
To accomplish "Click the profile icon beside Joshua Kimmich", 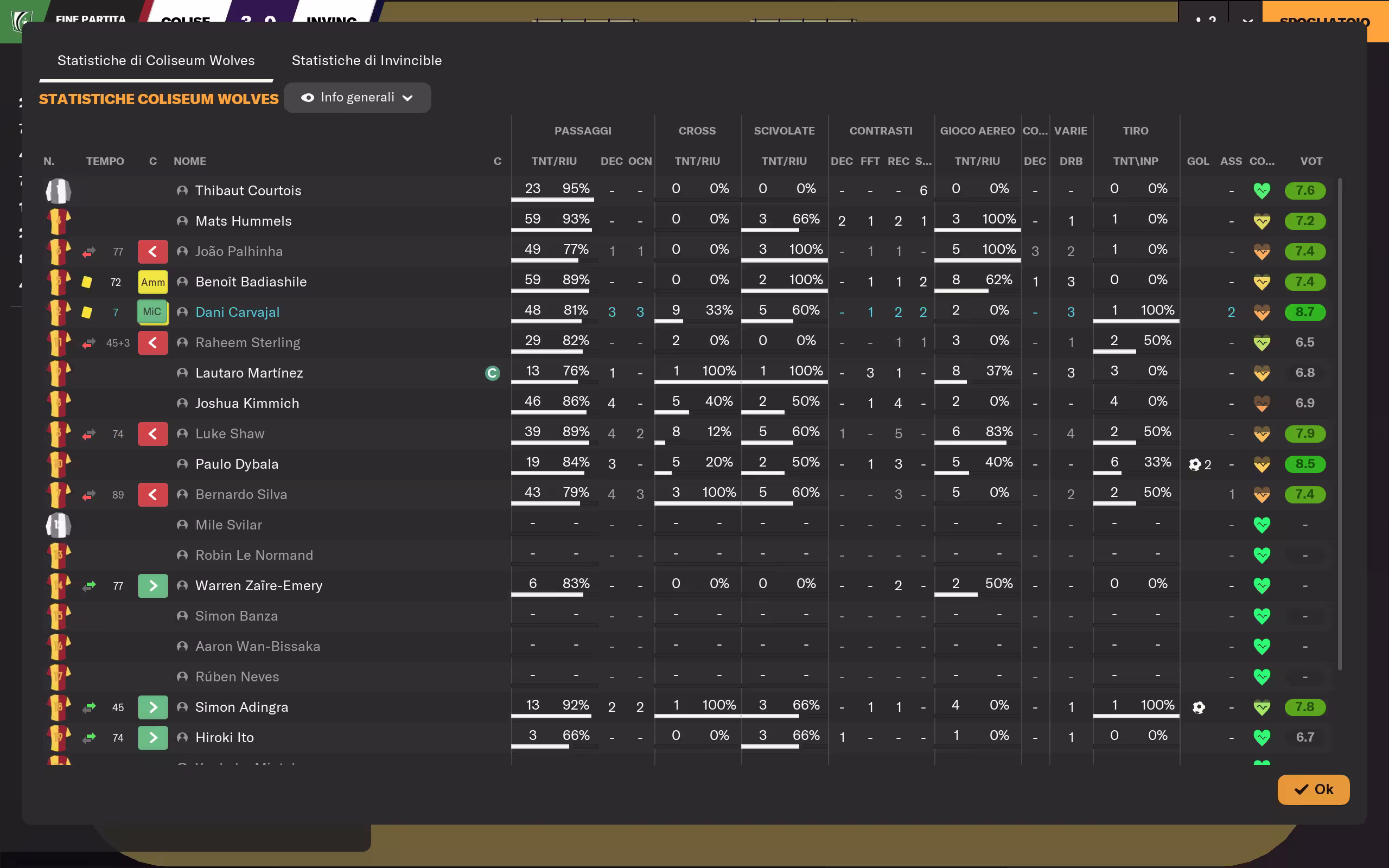I will coord(182,404).
